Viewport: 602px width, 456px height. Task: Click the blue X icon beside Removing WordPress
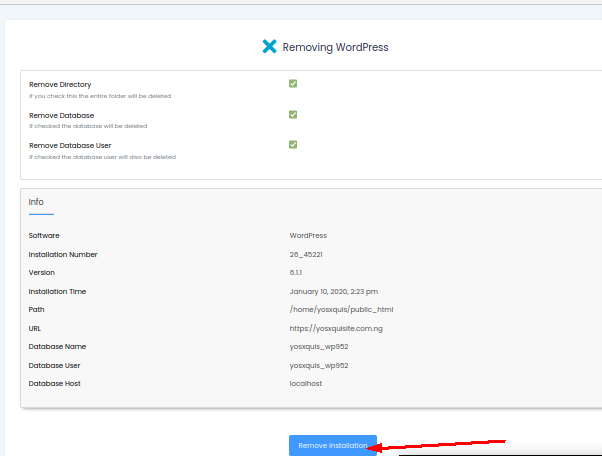click(x=269, y=46)
